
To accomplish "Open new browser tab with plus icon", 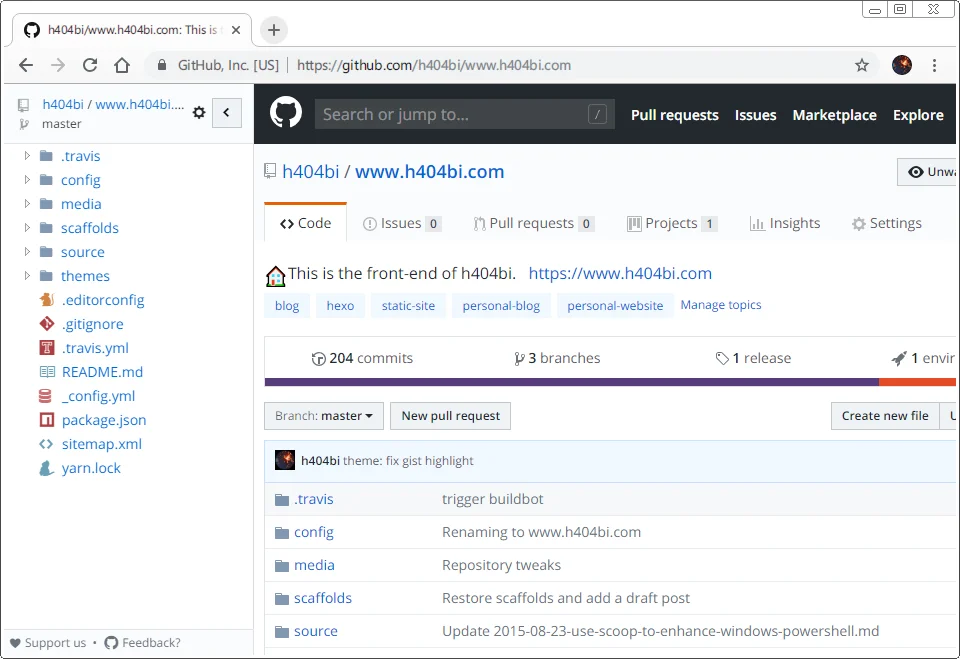I will (x=273, y=30).
